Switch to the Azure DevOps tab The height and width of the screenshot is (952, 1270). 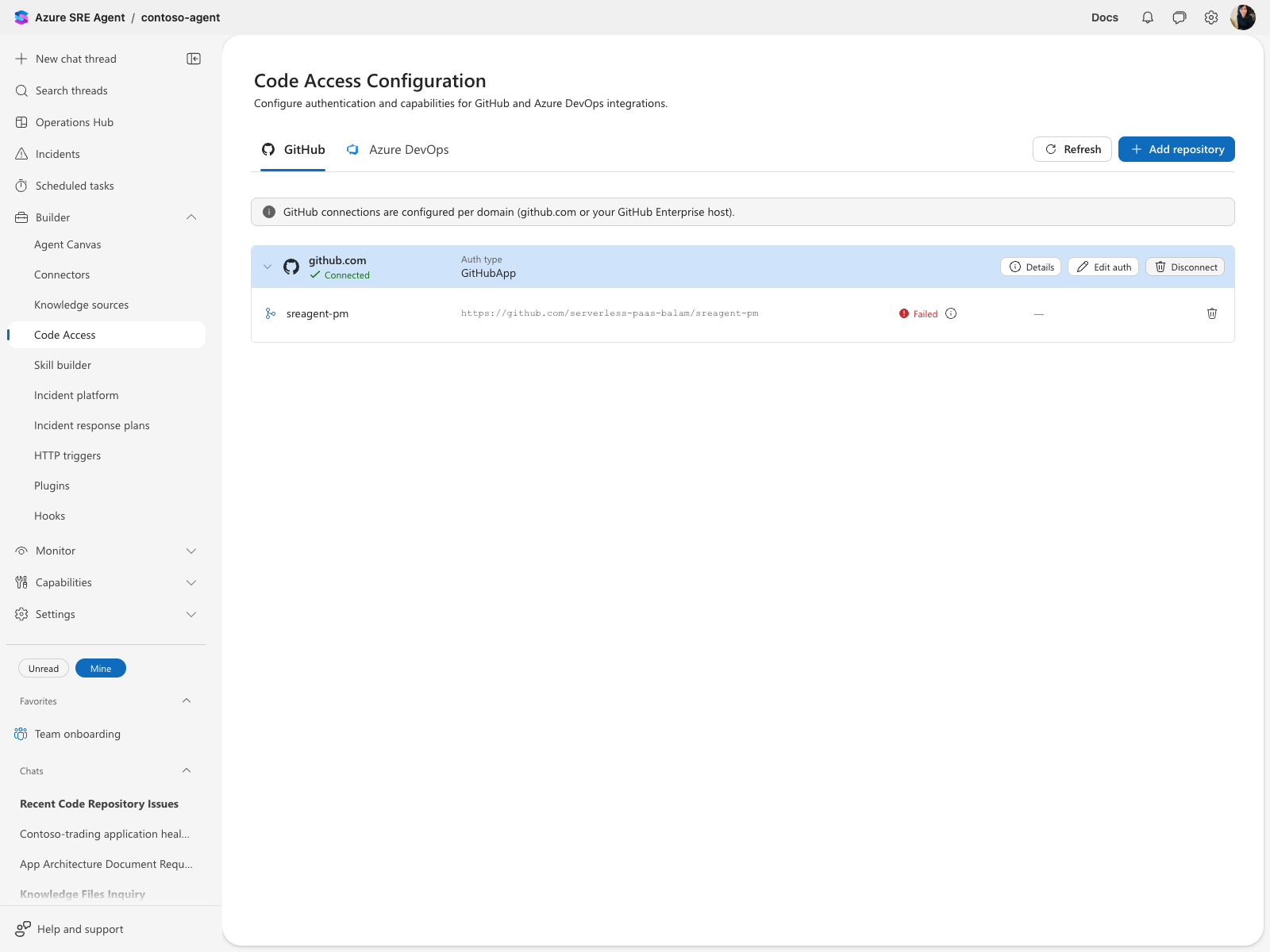(398, 150)
